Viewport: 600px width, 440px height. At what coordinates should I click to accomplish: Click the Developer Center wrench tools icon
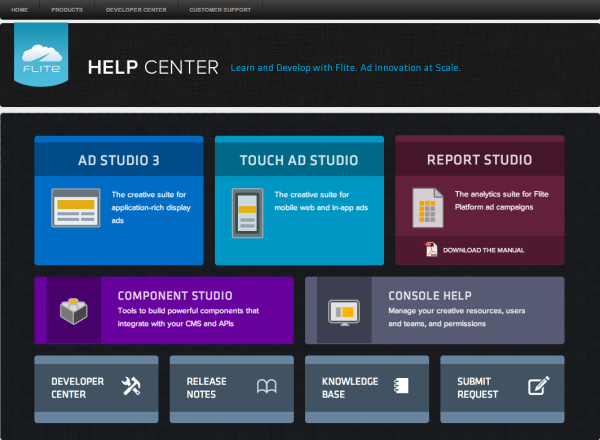131,387
